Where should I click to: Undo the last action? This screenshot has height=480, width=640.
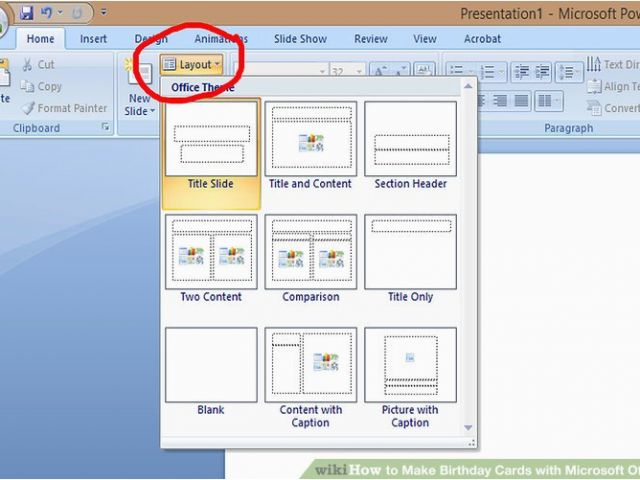point(47,13)
